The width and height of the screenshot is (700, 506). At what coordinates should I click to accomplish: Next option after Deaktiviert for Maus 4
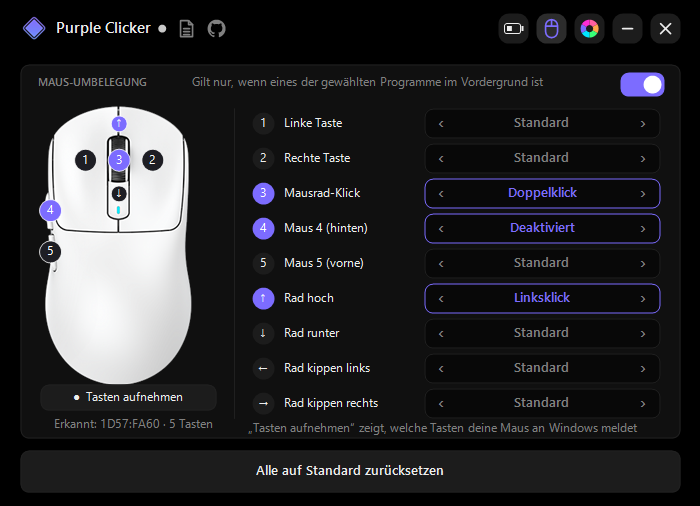643,229
